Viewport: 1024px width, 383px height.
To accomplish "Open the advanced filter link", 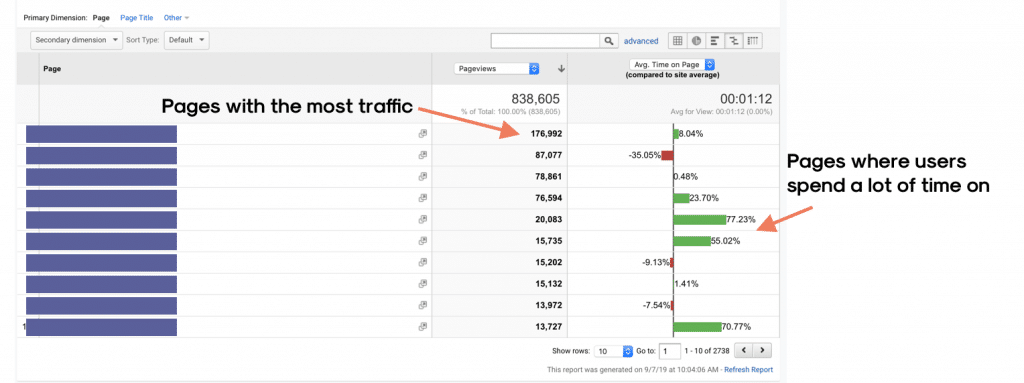I will tap(641, 41).
